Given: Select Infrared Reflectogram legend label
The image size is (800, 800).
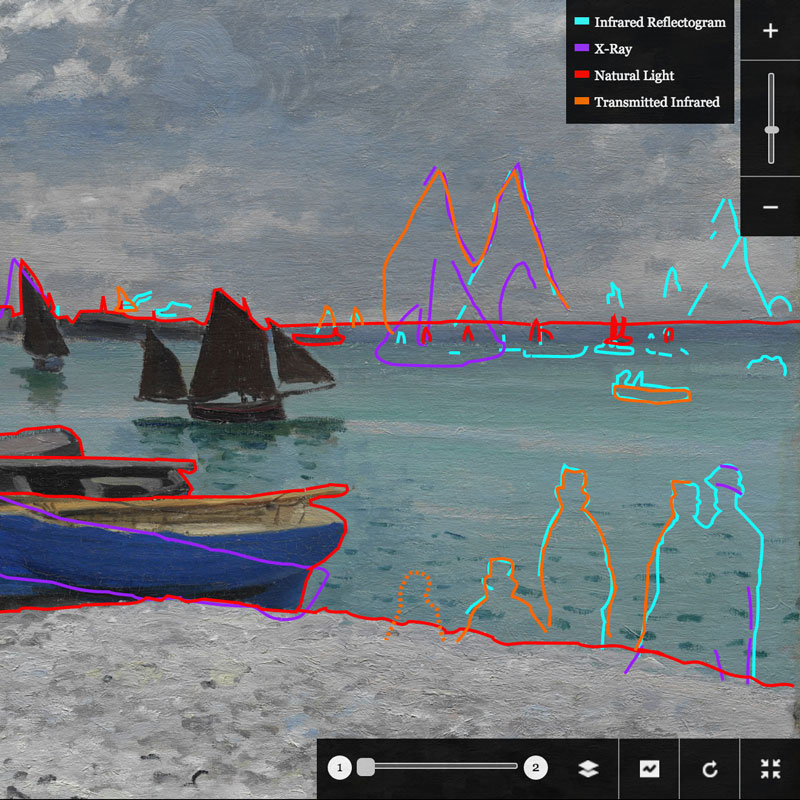Looking at the screenshot, I should coord(660,22).
